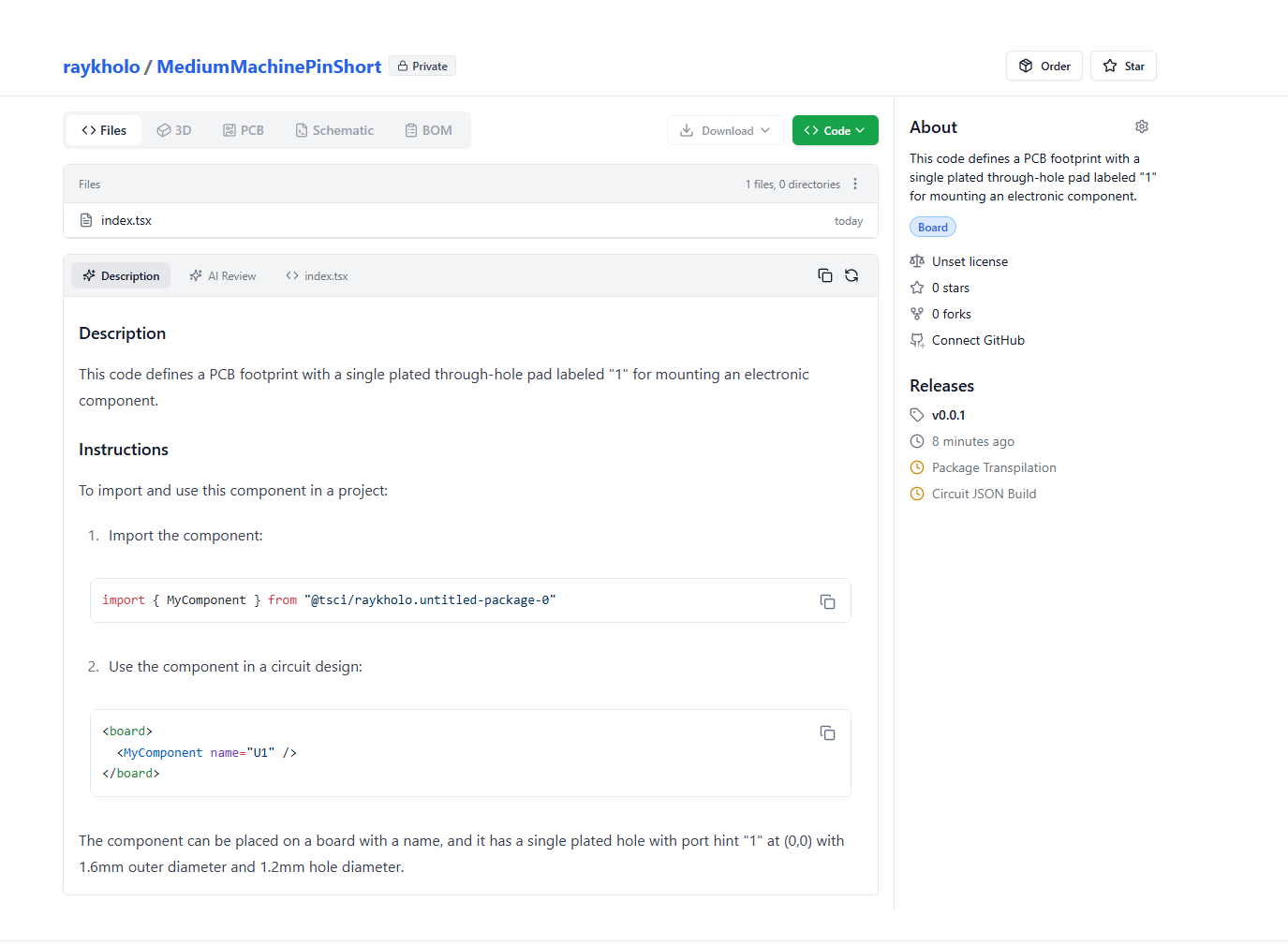Click the Order button
The width and height of the screenshot is (1288, 946).
tap(1044, 67)
